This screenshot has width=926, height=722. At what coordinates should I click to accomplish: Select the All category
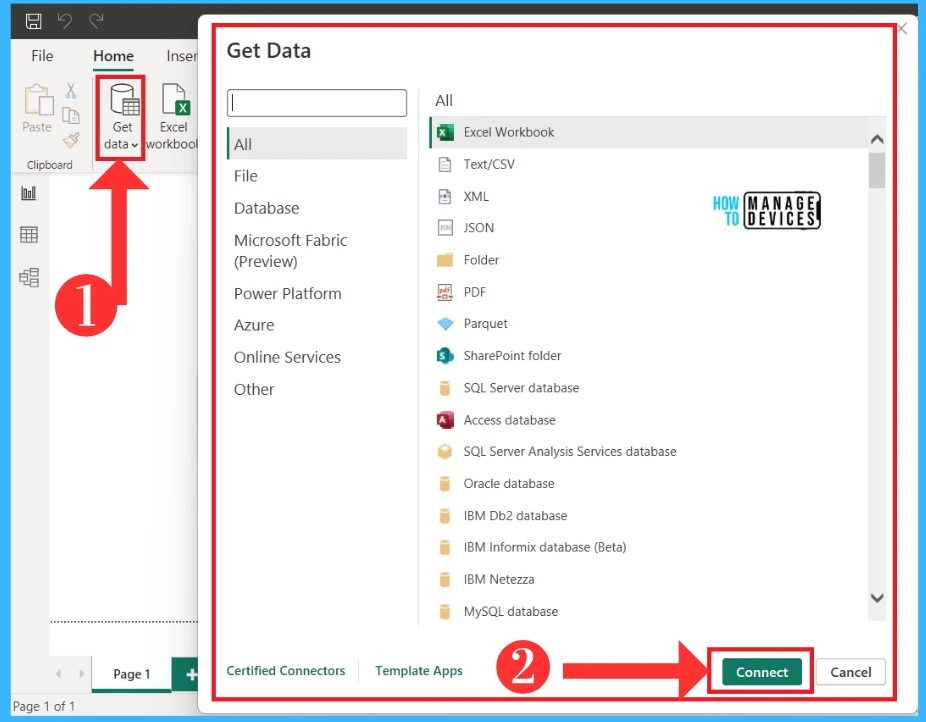coord(317,144)
